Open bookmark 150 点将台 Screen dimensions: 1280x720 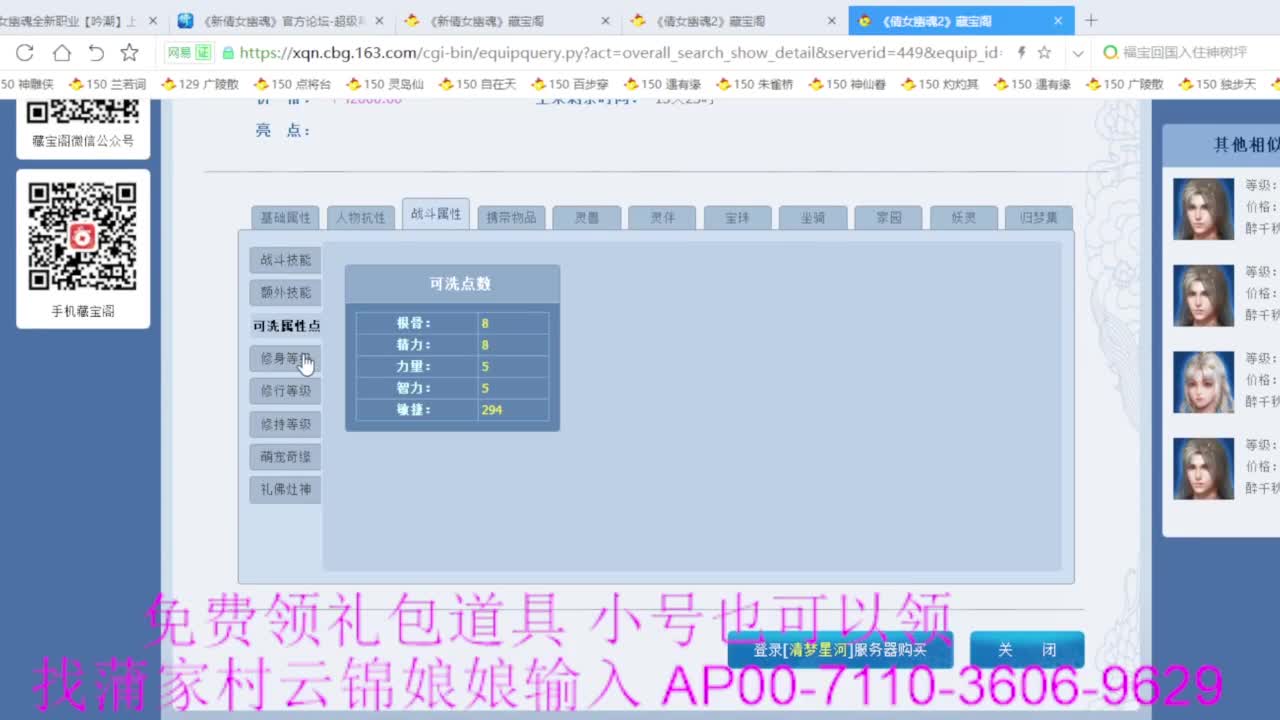click(x=292, y=85)
